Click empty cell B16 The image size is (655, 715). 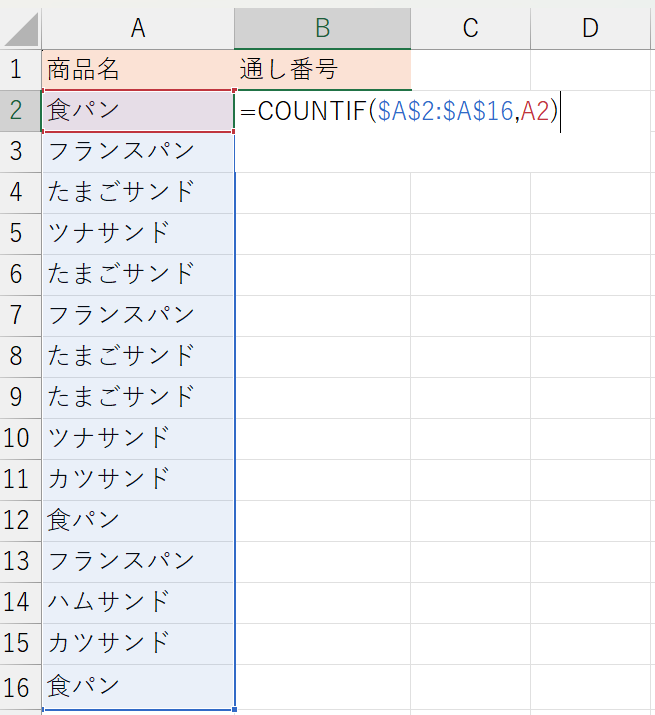[x=322, y=687]
